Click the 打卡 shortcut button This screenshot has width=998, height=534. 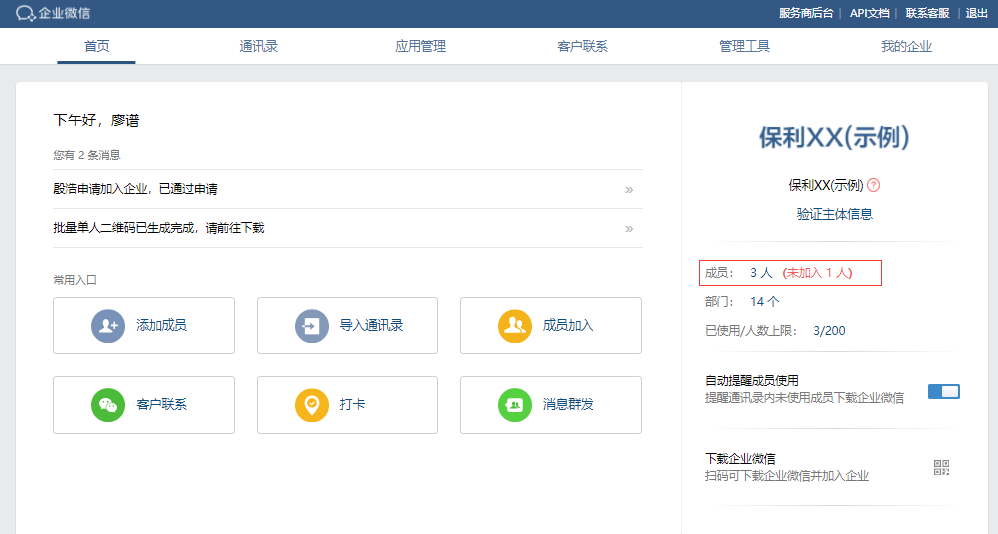coord(348,405)
